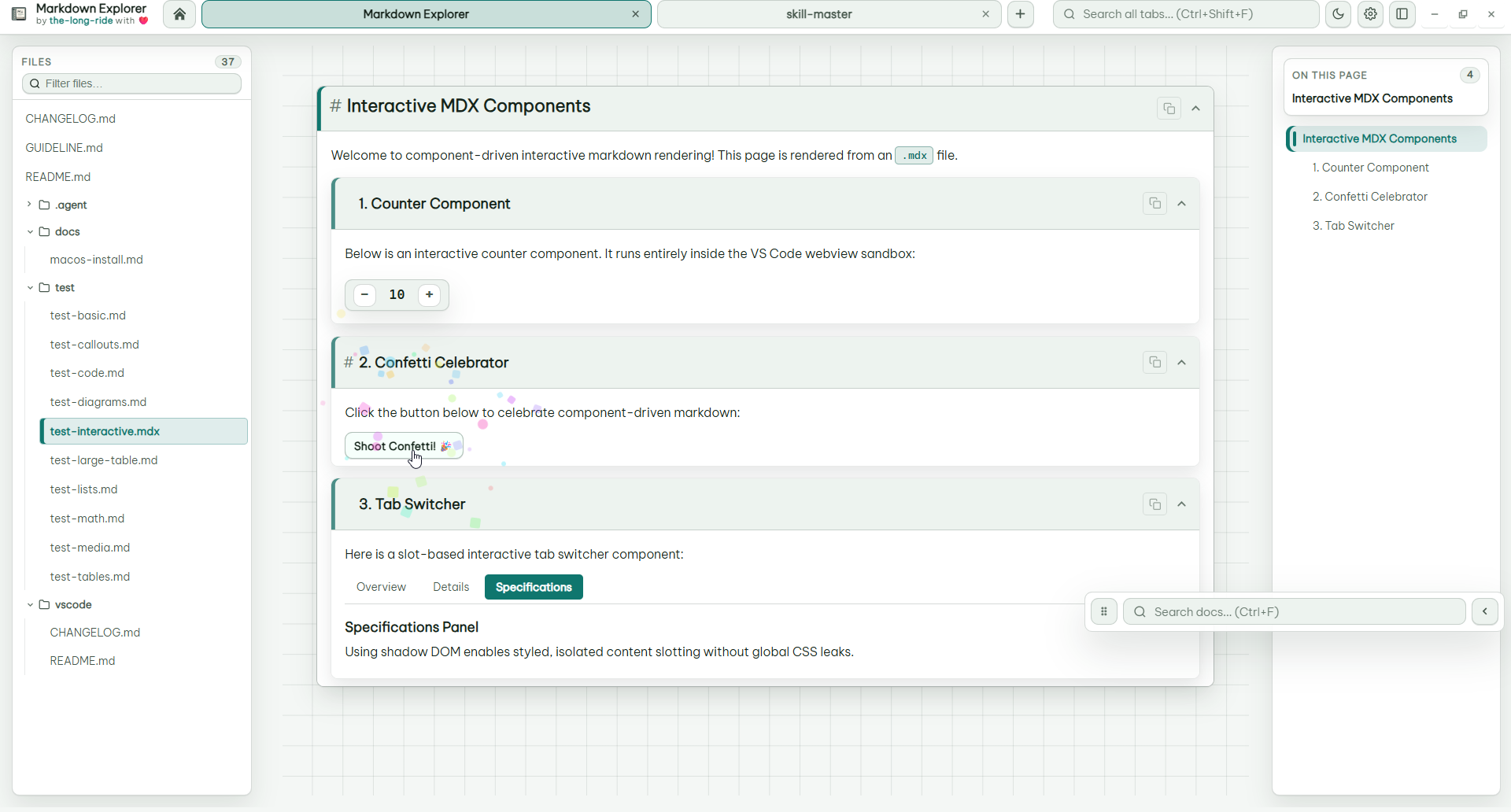Open a new tab with plus button

[1020, 14]
